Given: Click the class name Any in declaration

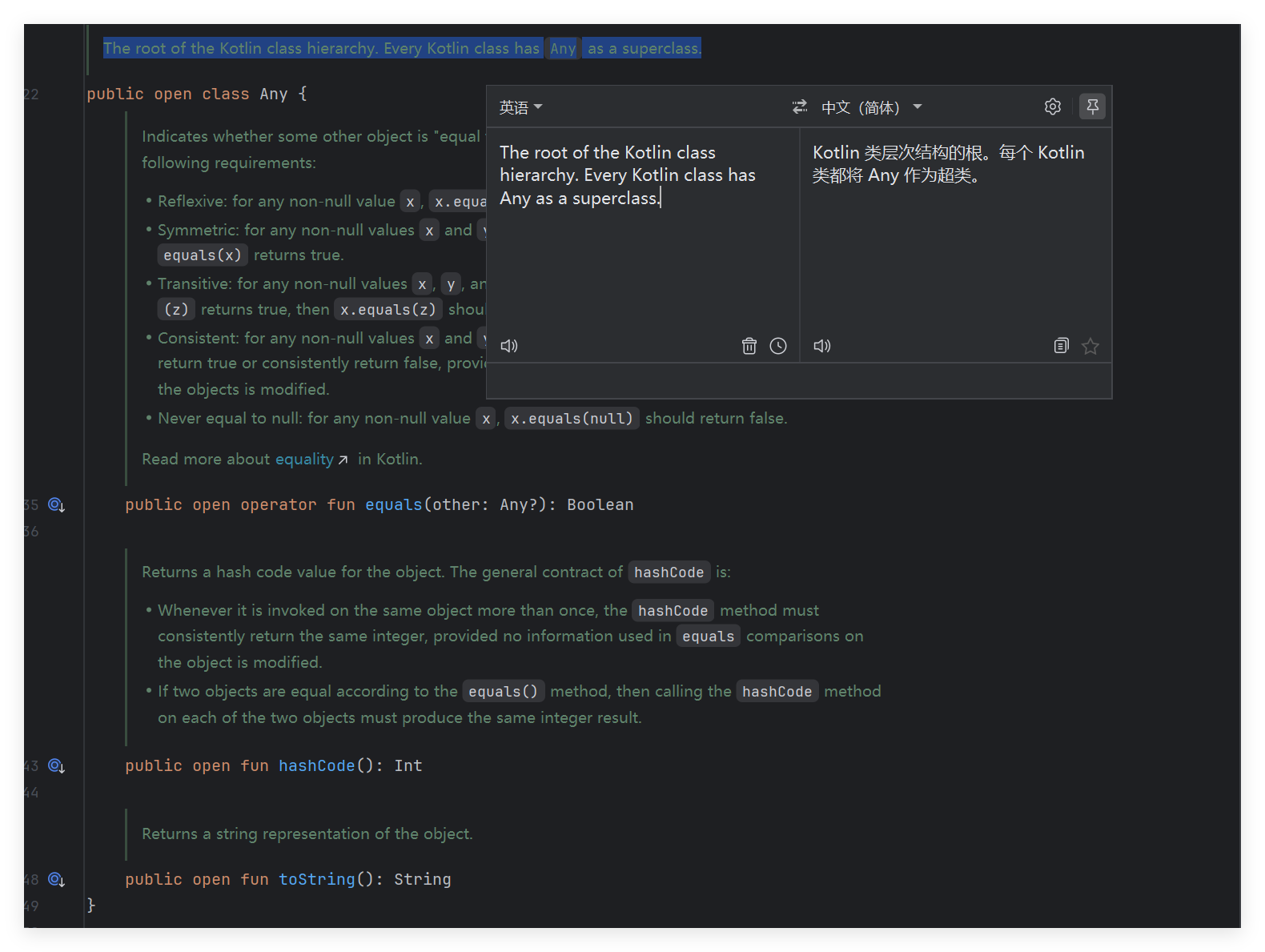Looking at the screenshot, I should (x=273, y=94).
